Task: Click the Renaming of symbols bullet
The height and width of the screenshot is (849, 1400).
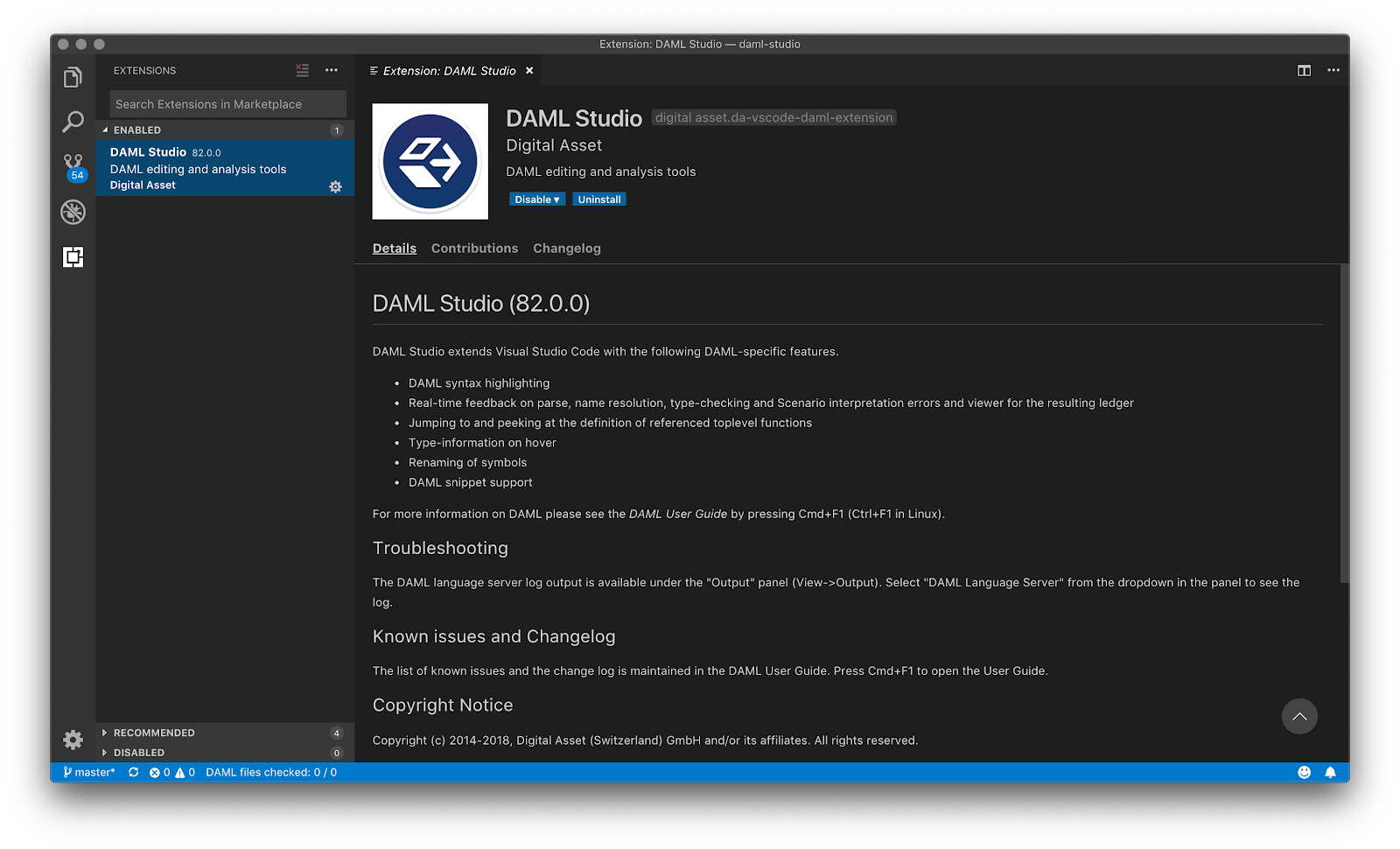Action: coord(468,463)
